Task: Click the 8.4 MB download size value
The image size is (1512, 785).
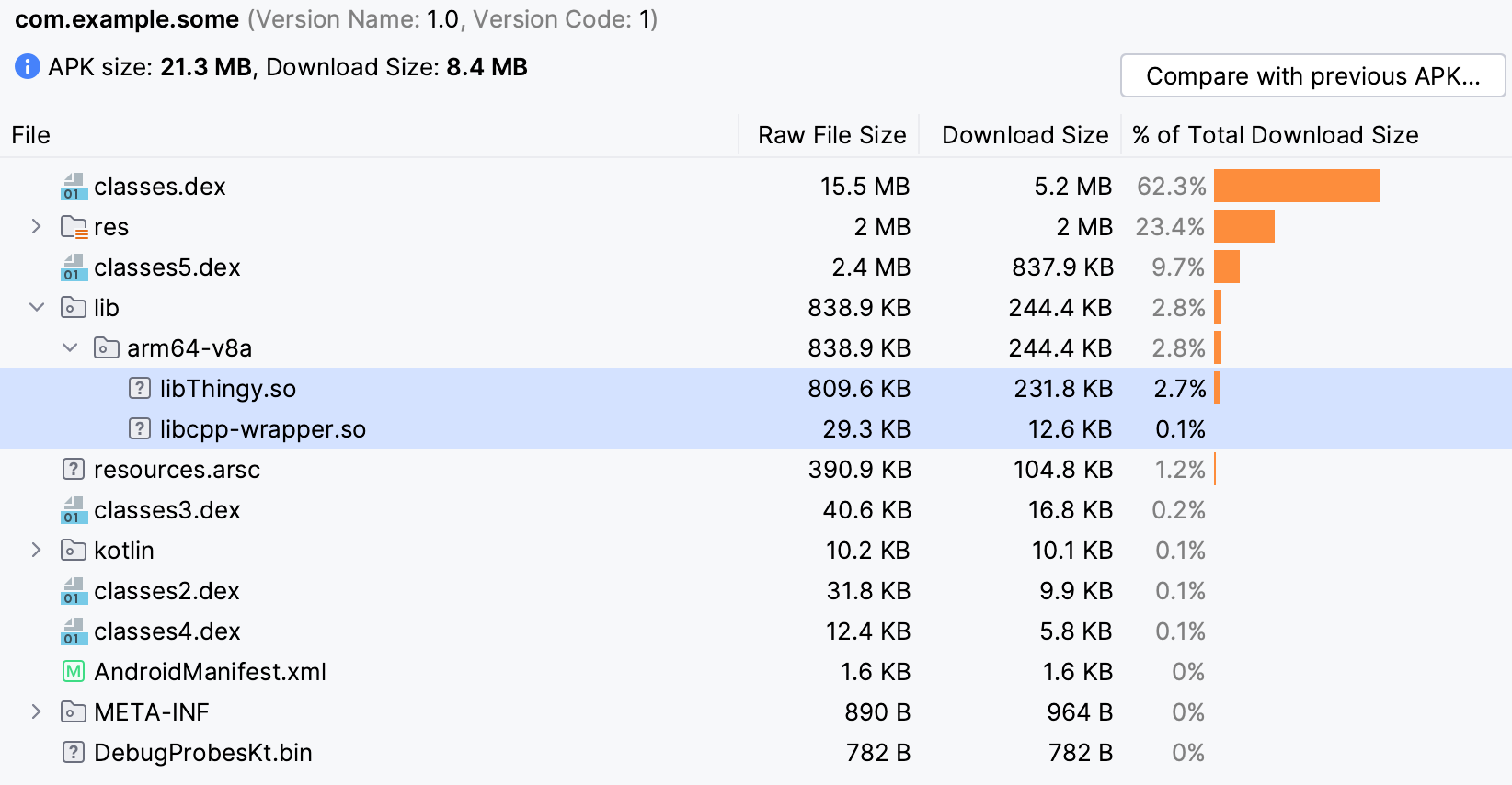Action: [x=487, y=67]
